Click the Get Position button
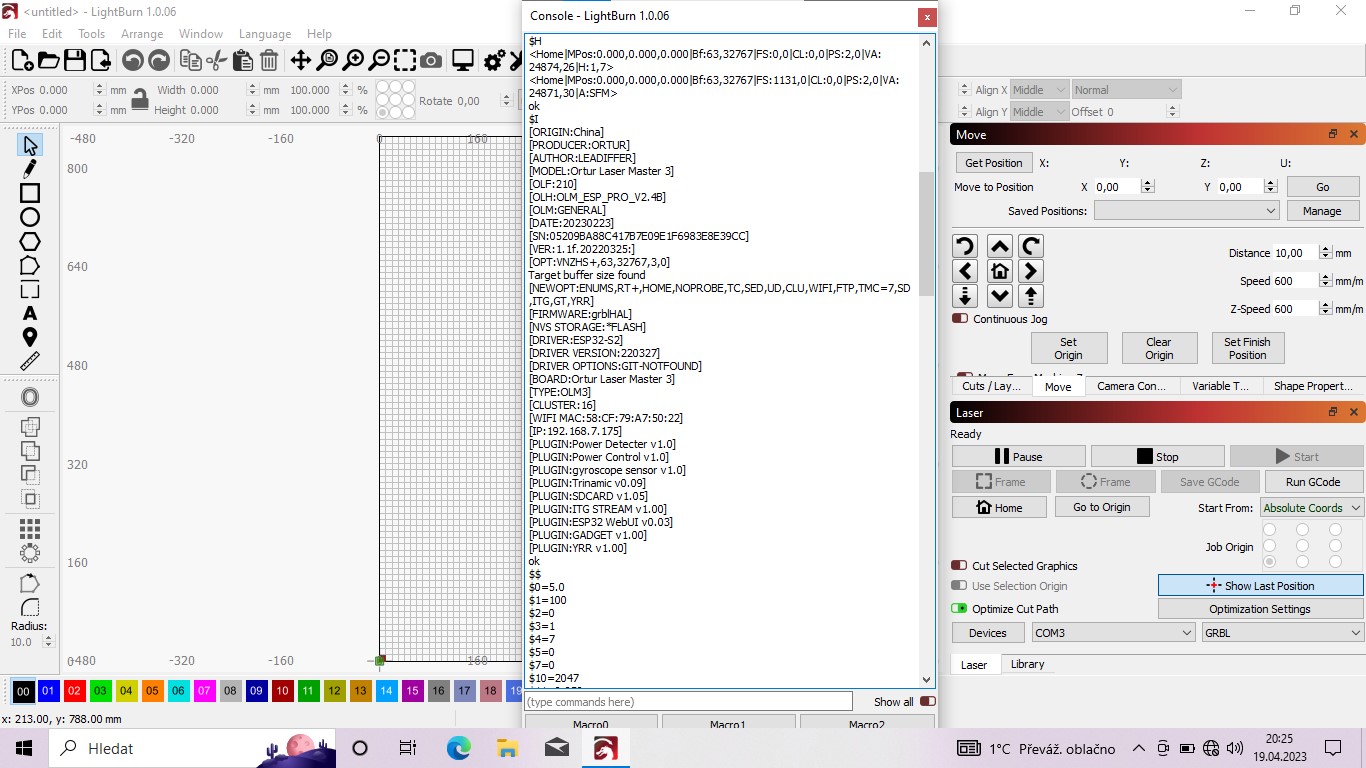The width and height of the screenshot is (1366, 768). (993, 163)
